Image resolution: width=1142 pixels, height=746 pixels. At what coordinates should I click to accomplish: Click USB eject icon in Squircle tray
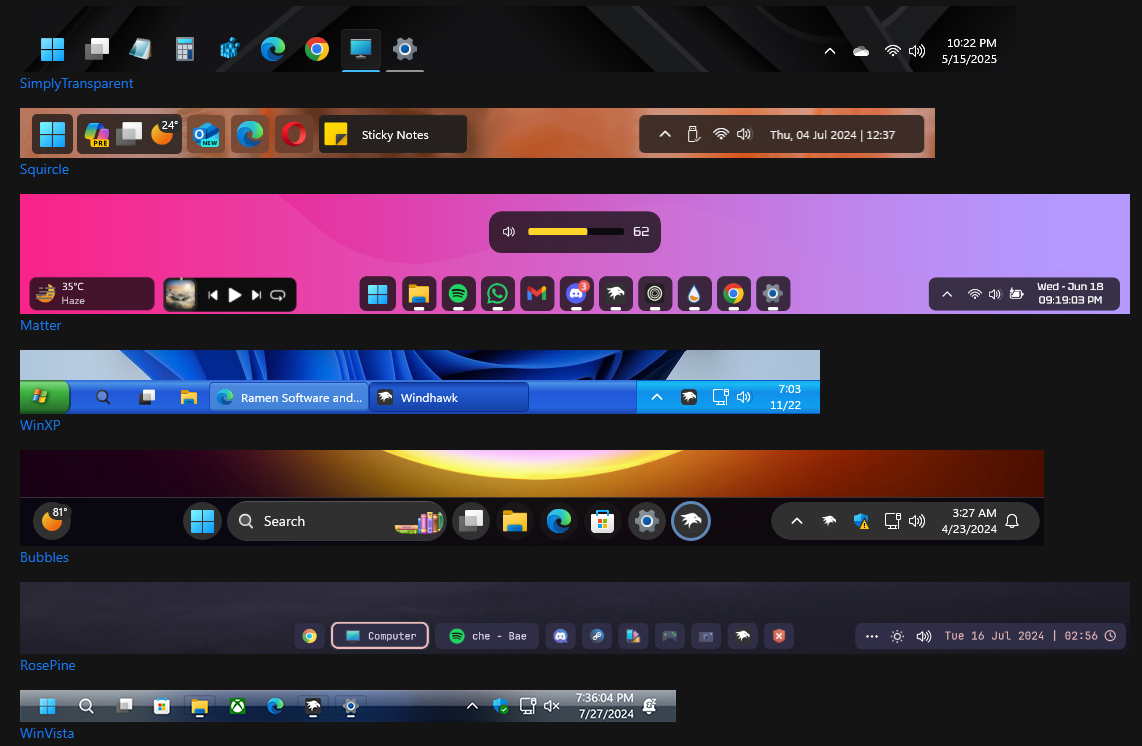pos(693,134)
